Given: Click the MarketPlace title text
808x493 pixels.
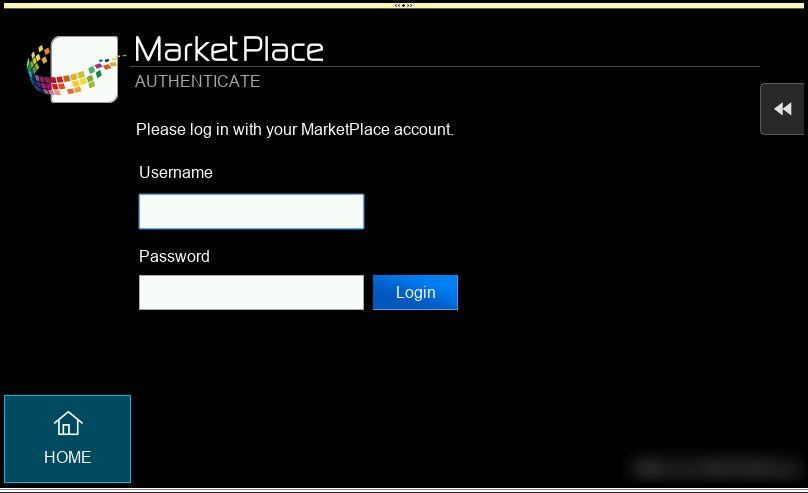Looking at the screenshot, I should pos(229,49).
